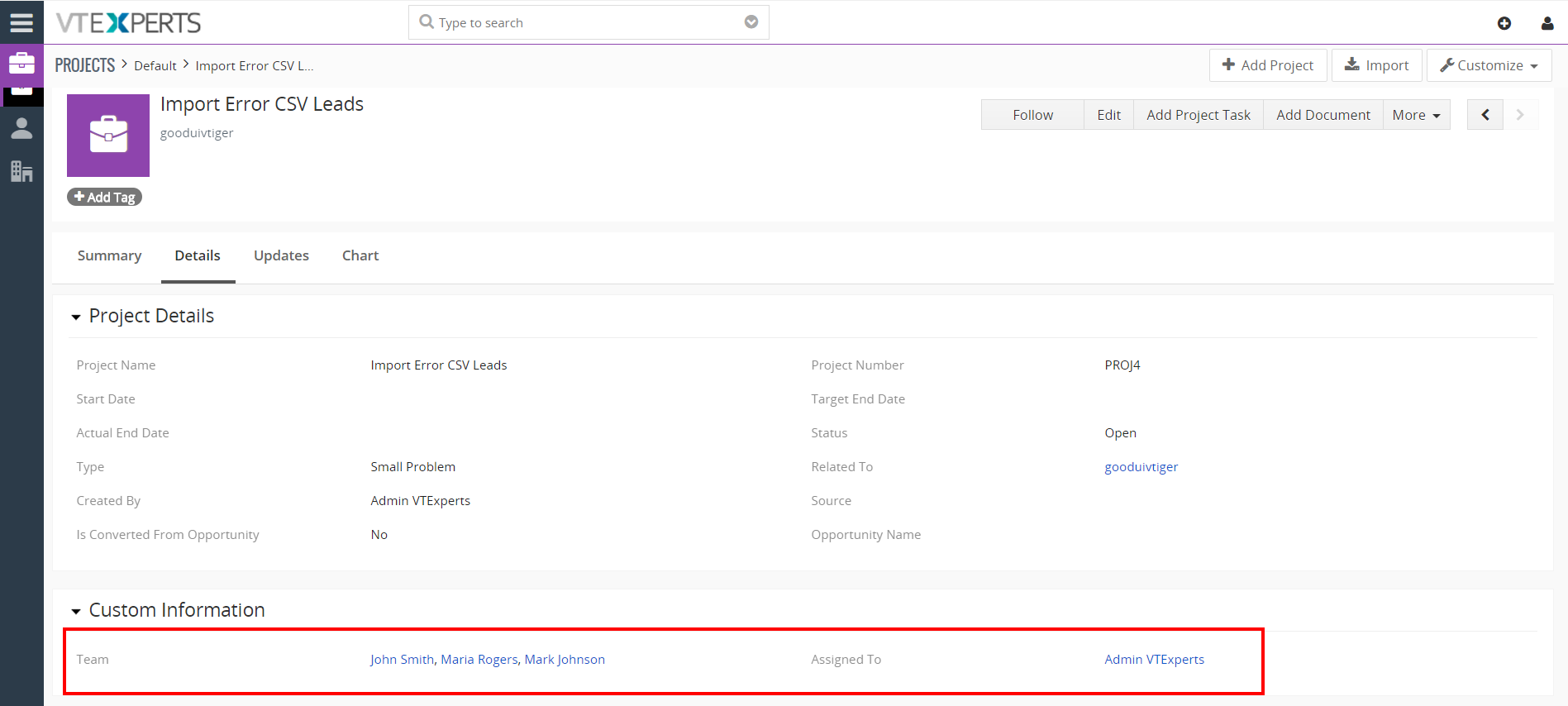Viewport: 1568px width, 706px height.
Task: Click the project title Import Error CSV Leads
Action: coord(262,104)
